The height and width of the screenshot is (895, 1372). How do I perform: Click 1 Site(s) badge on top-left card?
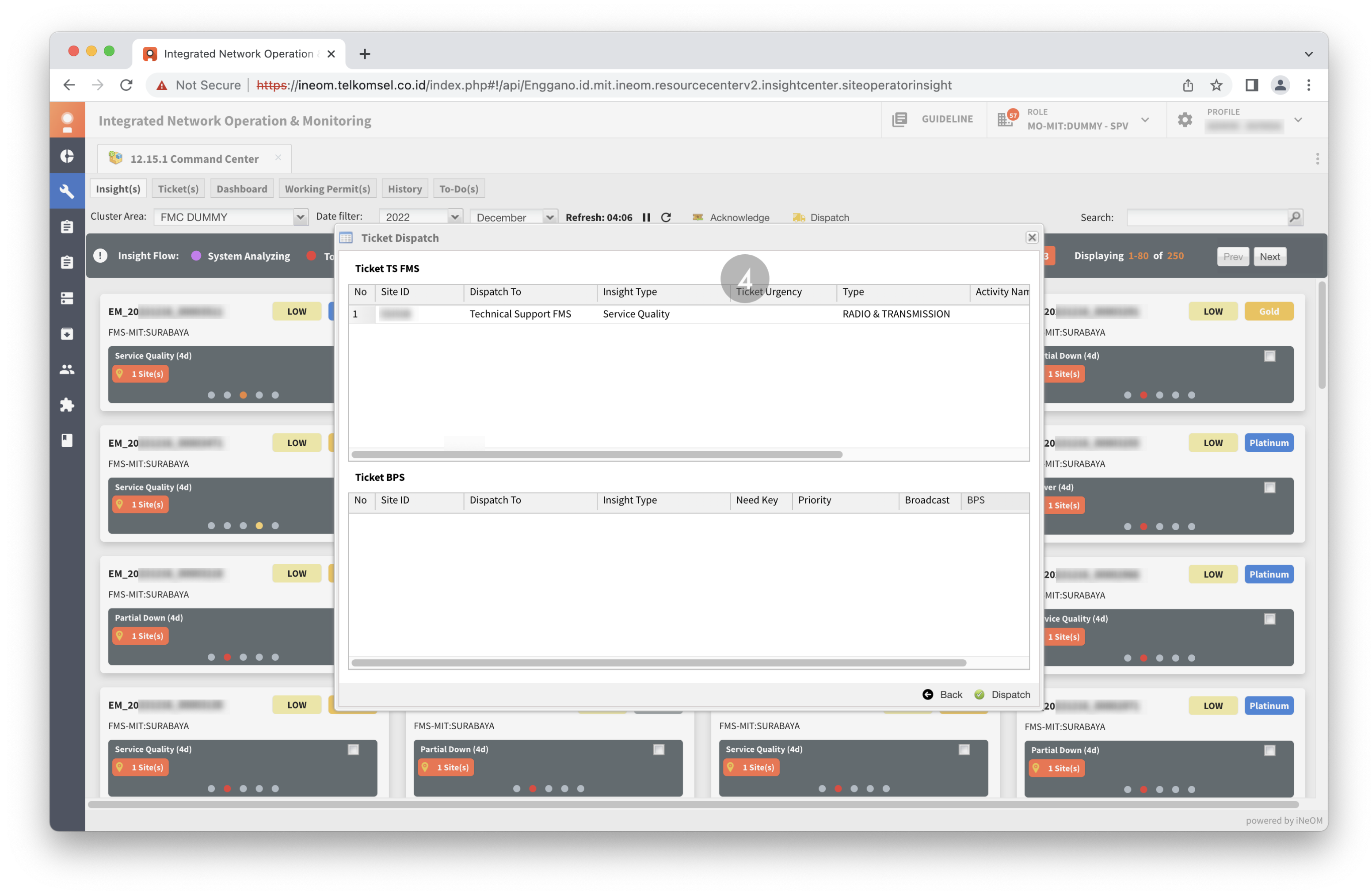click(141, 374)
